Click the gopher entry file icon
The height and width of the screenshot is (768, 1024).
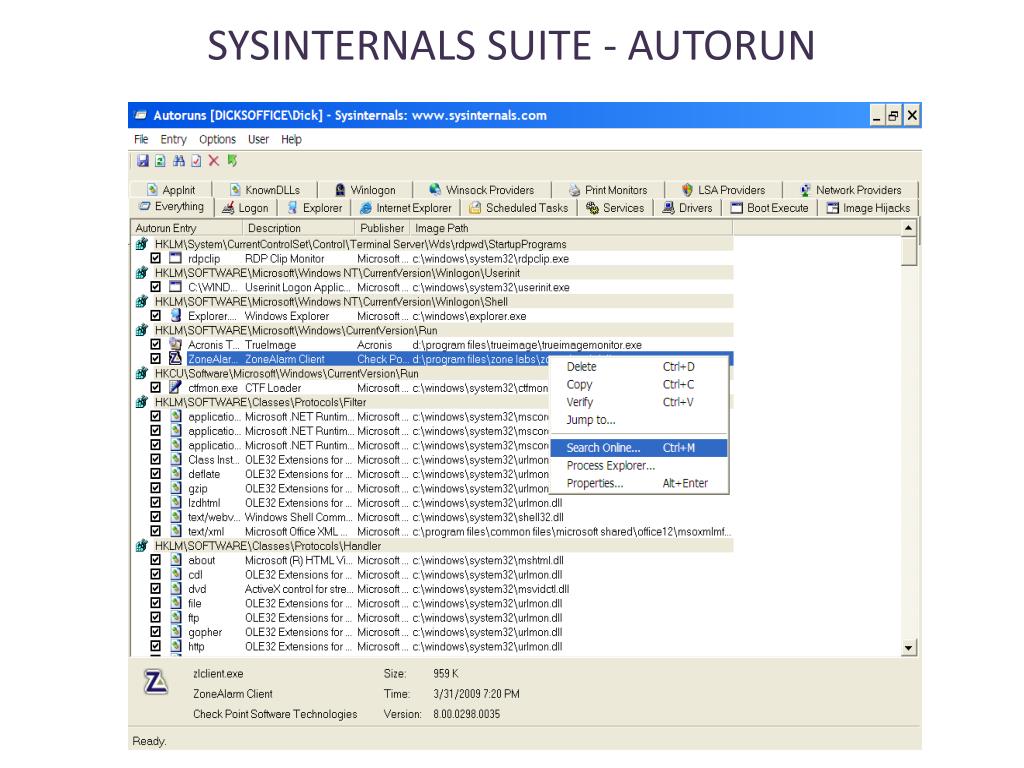click(176, 632)
